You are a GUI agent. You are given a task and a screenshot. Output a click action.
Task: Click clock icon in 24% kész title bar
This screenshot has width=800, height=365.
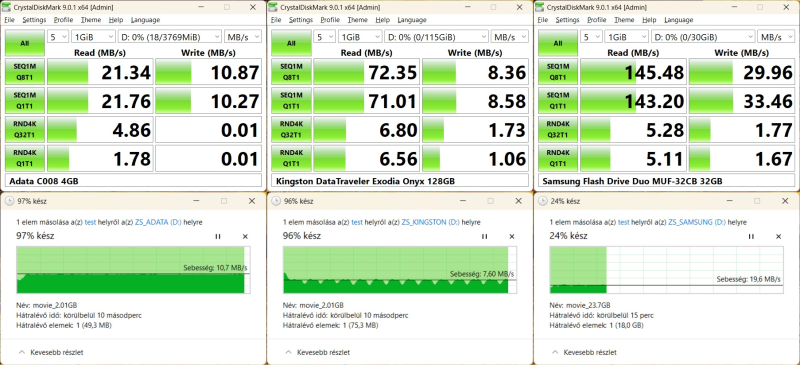[542, 201]
